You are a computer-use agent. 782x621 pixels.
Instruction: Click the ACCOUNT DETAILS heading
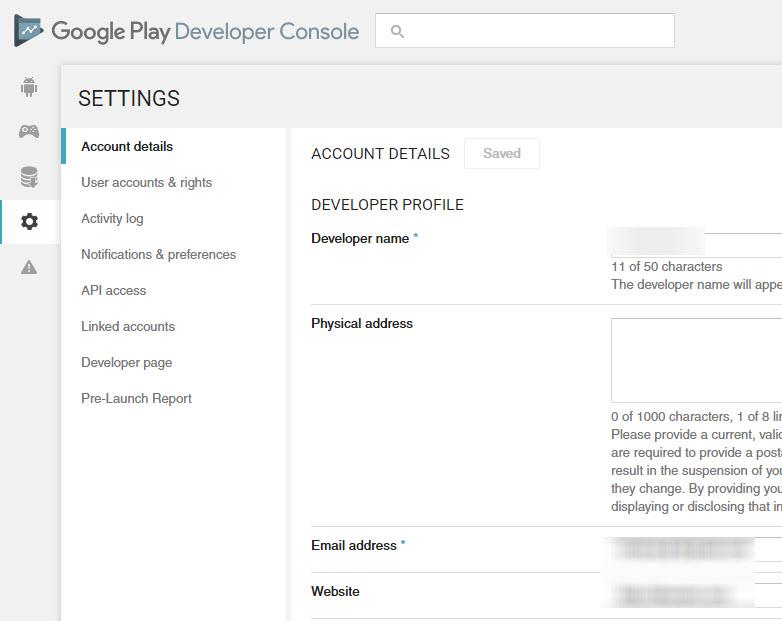tap(381, 154)
